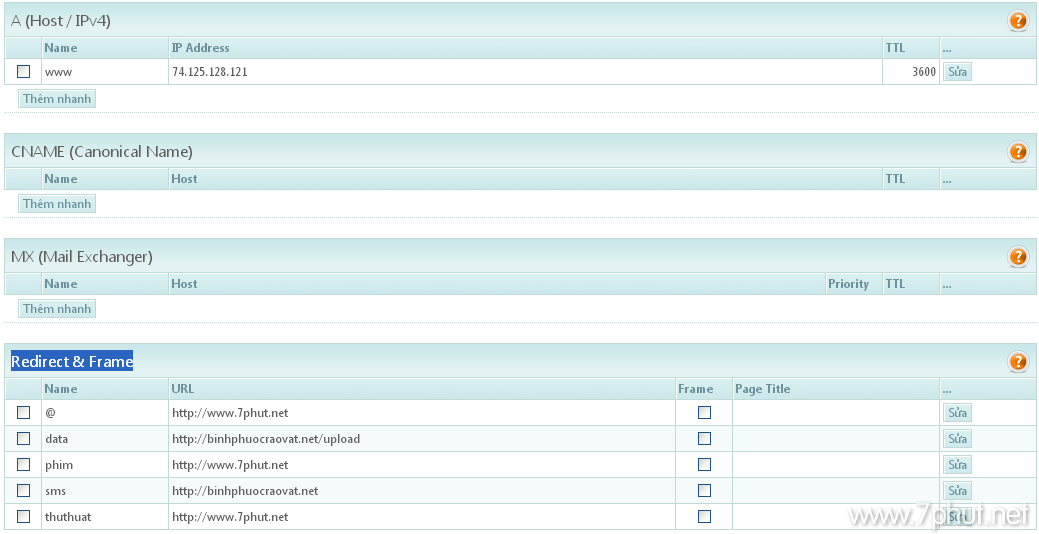Viewport: 1039px width, 534px height.
Task: Click Sửa for the www A record
Action: tap(957, 72)
